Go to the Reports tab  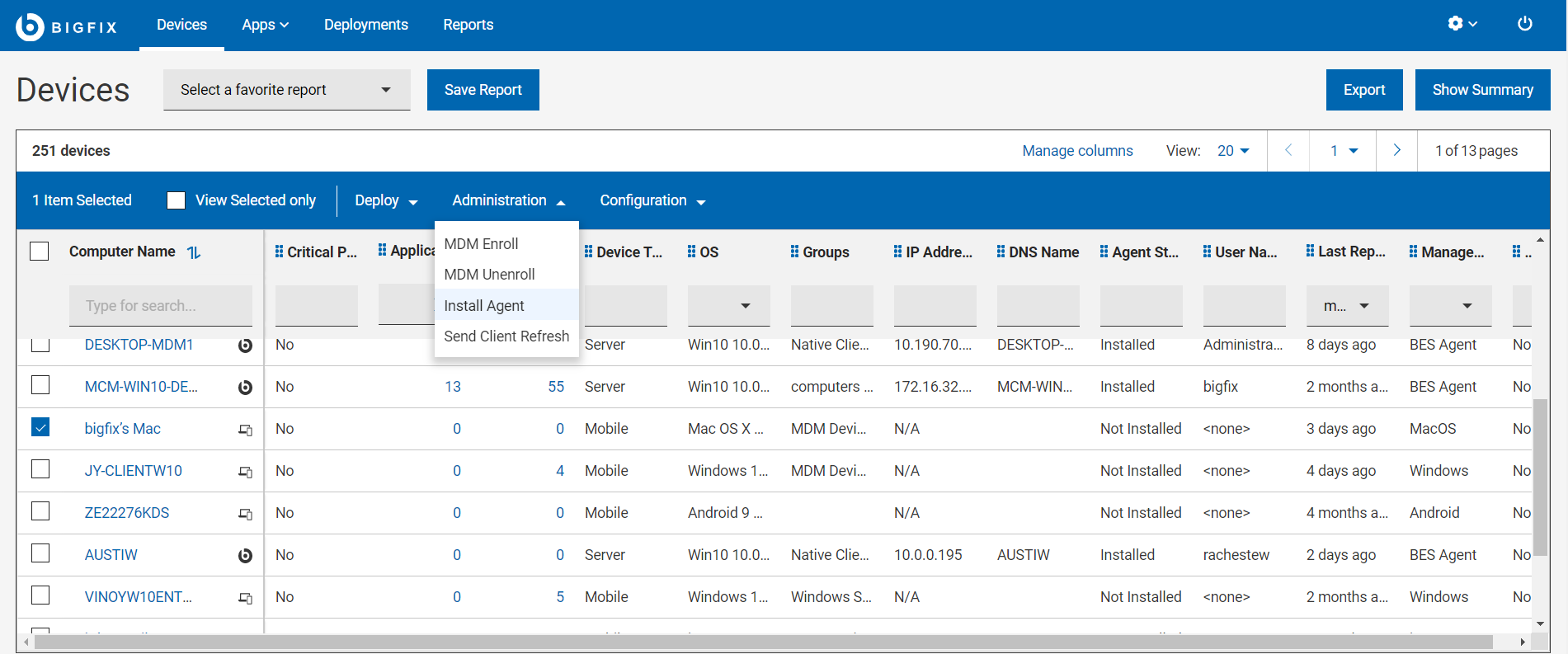tap(469, 25)
